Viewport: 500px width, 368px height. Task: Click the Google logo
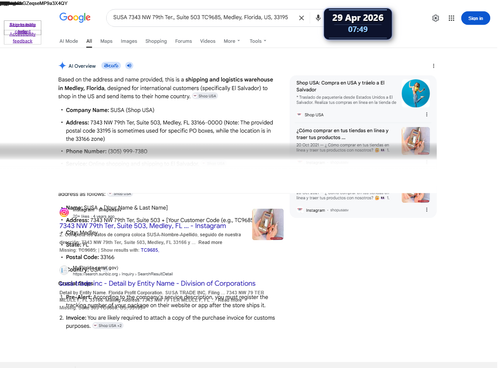tap(75, 17)
